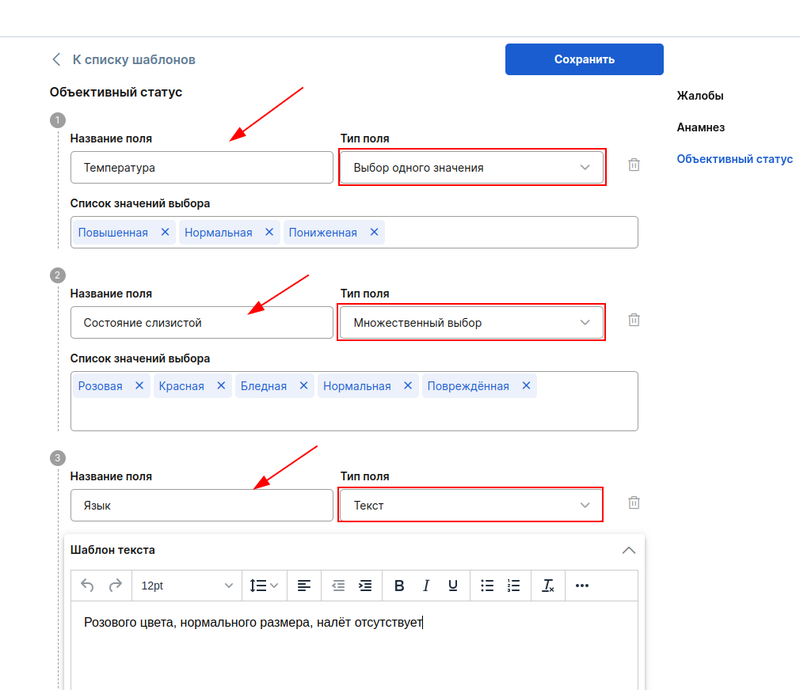Increase indent in the text editor

(x=365, y=585)
